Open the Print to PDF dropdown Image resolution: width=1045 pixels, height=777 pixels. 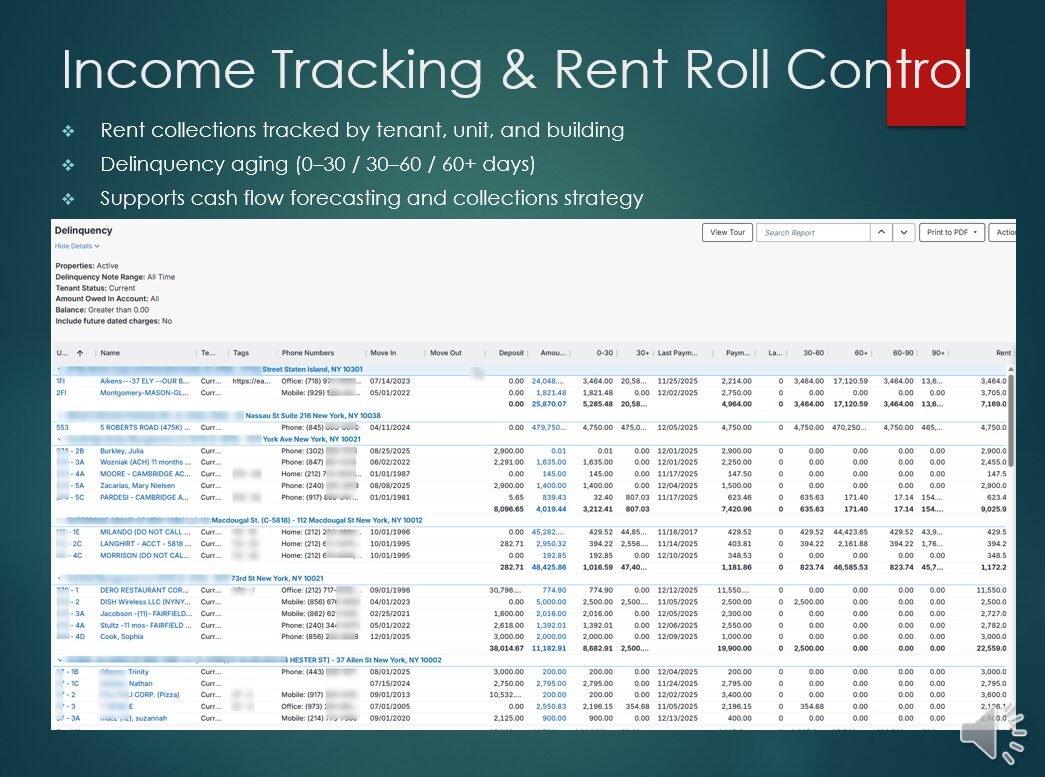pos(952,232)
